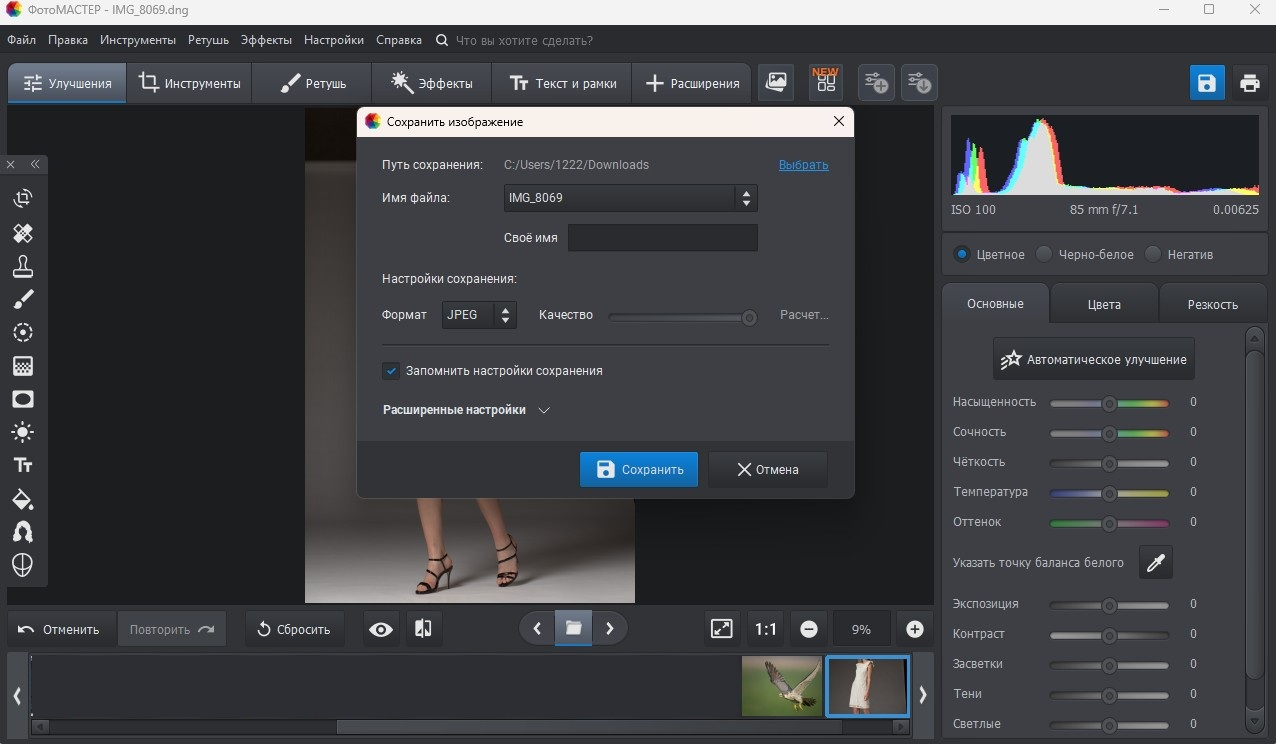Open the Имя файла dropdown

(630, 198)
